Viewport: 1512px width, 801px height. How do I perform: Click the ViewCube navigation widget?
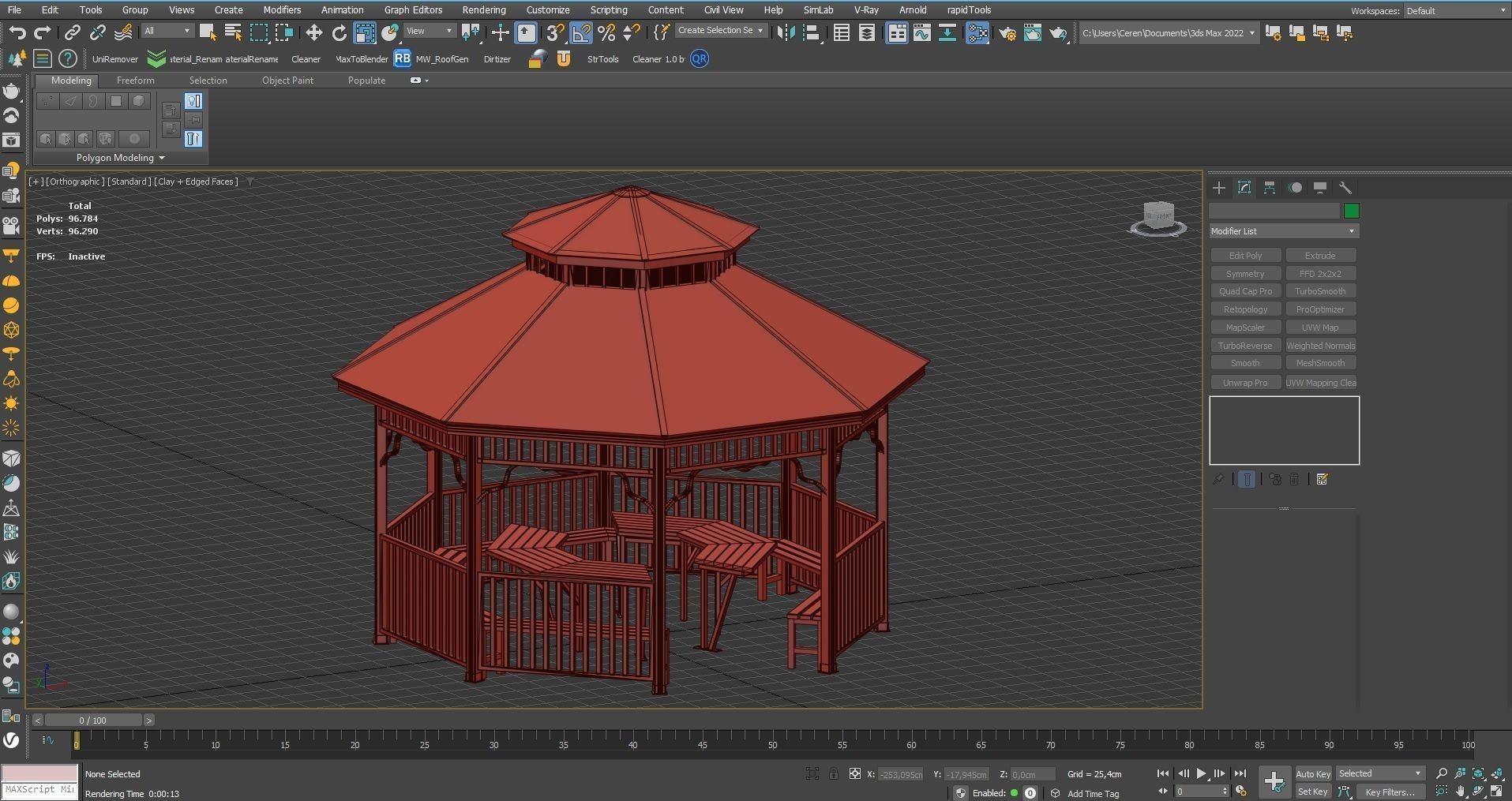[x=1158, y=219]
